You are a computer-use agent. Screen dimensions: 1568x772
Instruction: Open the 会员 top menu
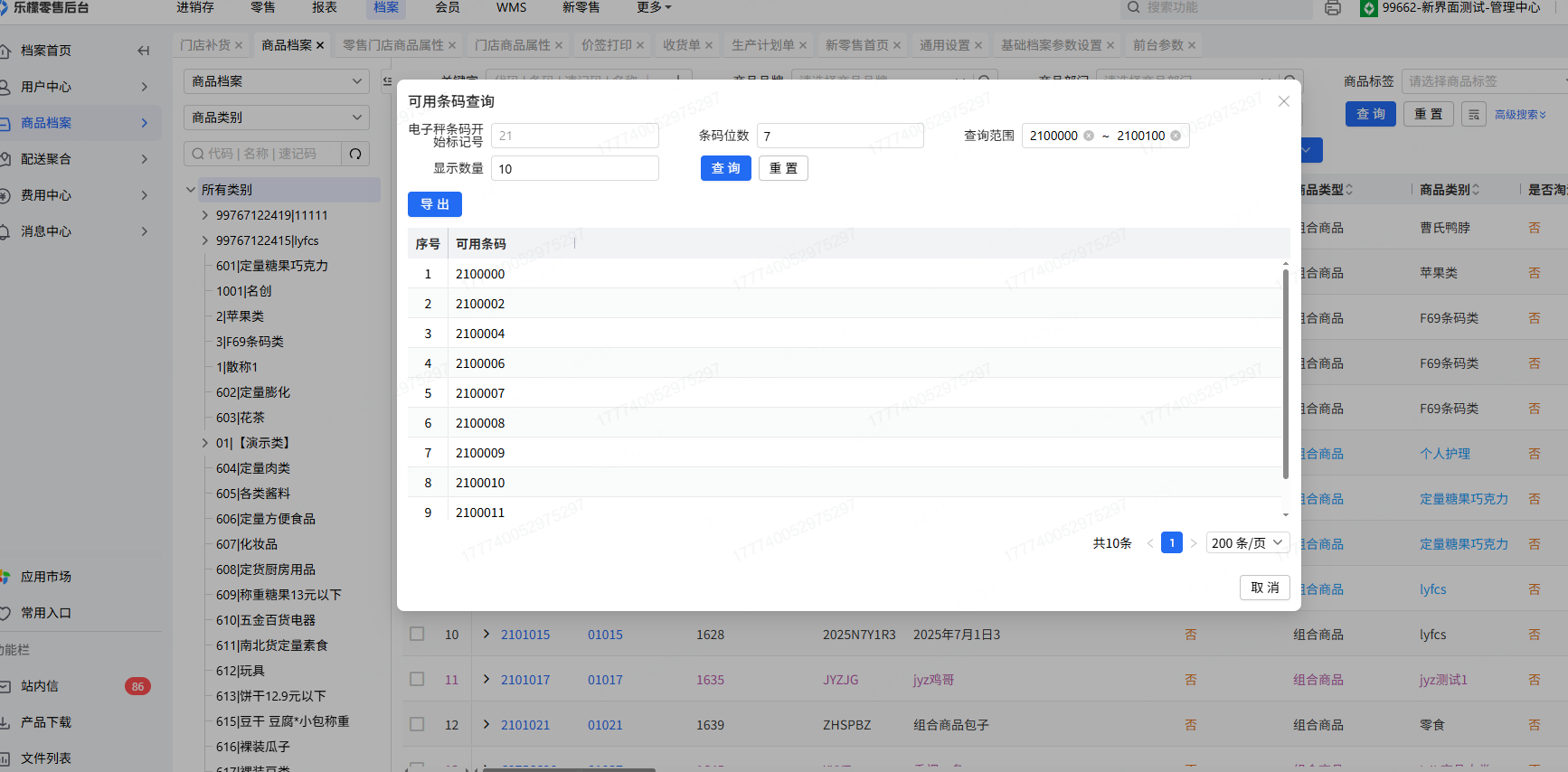coord(447,8)
